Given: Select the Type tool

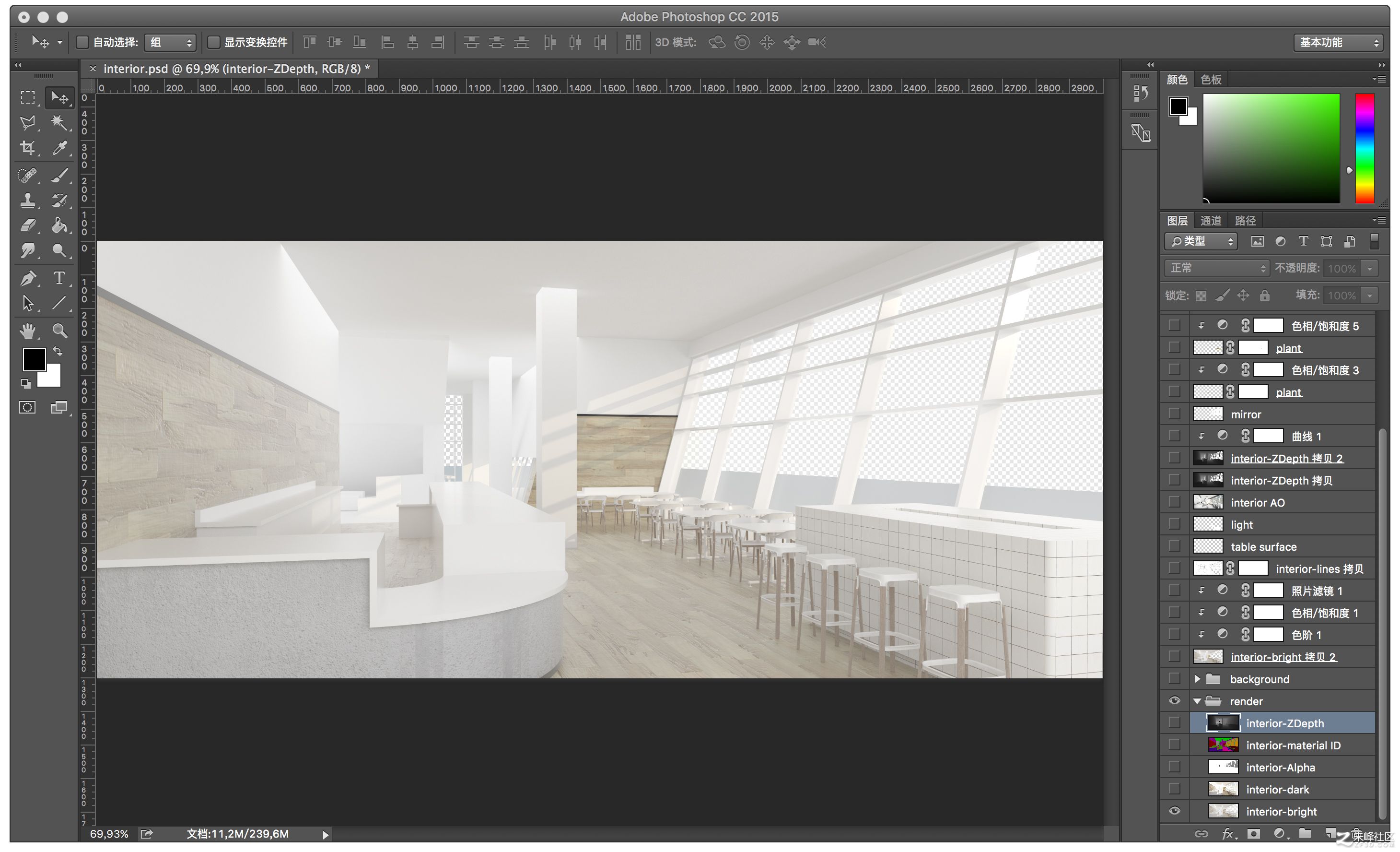Looking at the screenshot, I should 59,278.
